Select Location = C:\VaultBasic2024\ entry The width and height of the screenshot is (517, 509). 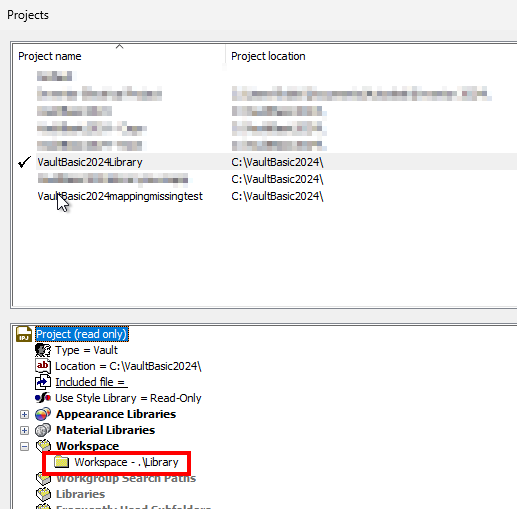pyautogui.click(x=128, y=366)
